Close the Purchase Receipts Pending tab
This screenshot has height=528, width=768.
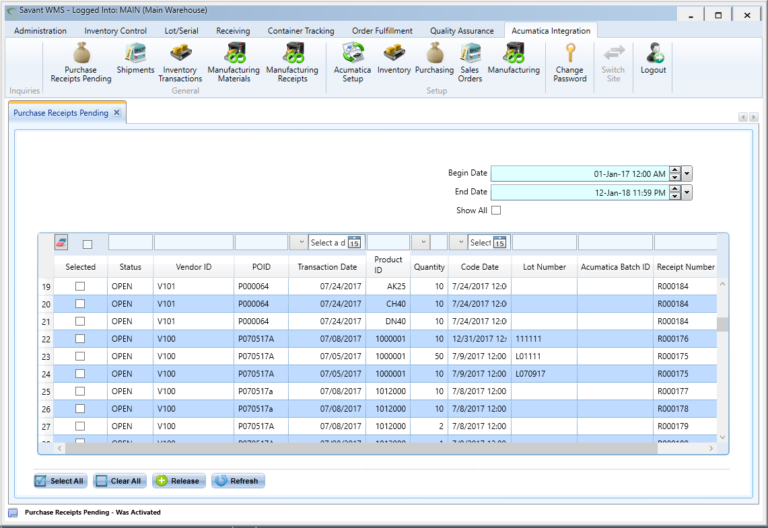pyautogui.click(x=117, y=113)
